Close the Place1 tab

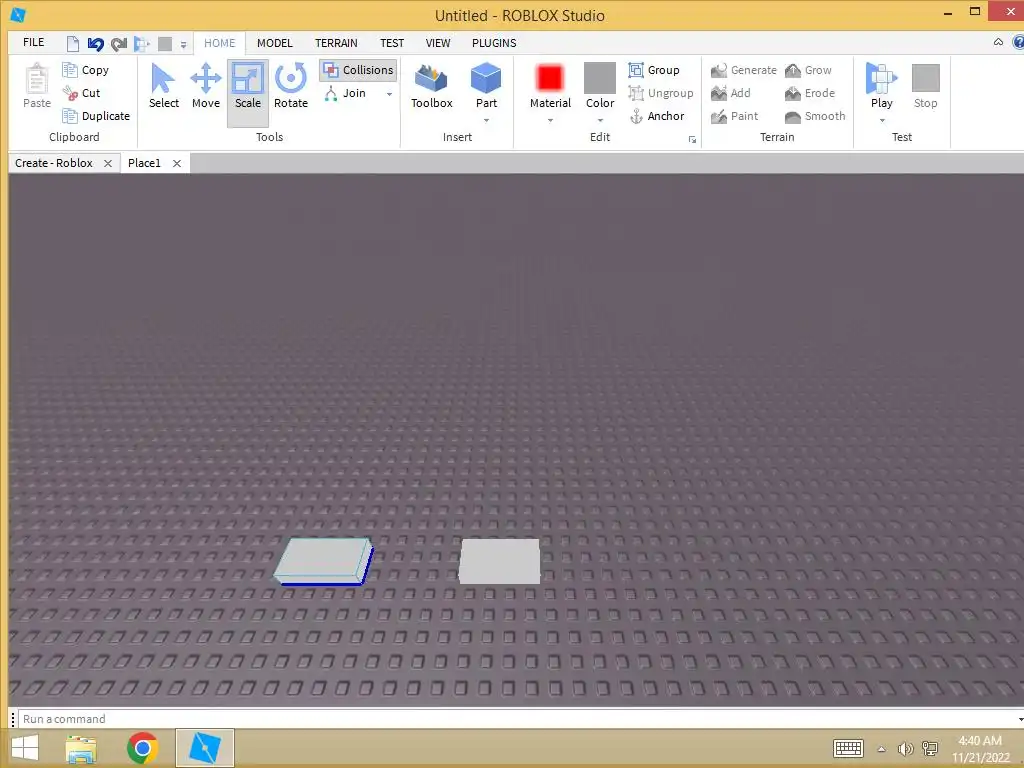click(x=176, y=163)
